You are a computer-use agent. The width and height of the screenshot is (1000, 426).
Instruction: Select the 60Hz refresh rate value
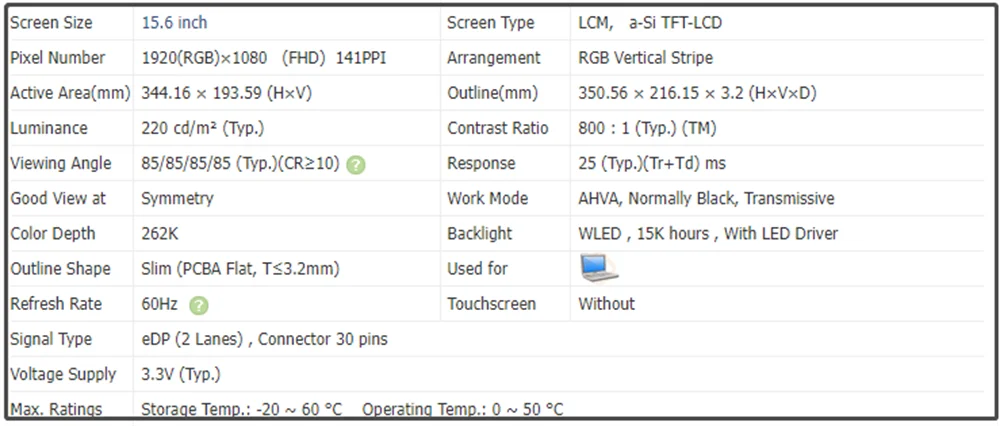tap(159, 304)
